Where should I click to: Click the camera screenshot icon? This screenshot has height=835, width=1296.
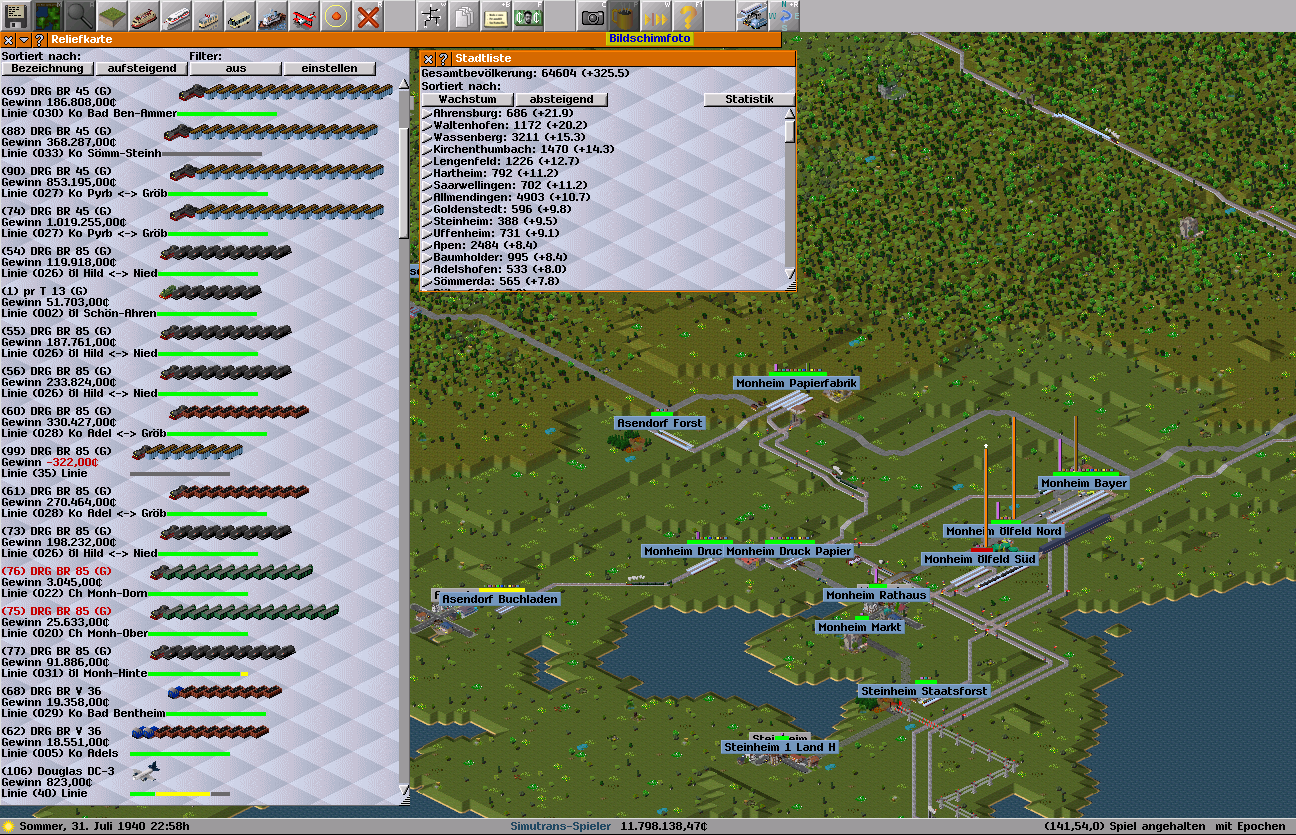[x=592, y=15]
